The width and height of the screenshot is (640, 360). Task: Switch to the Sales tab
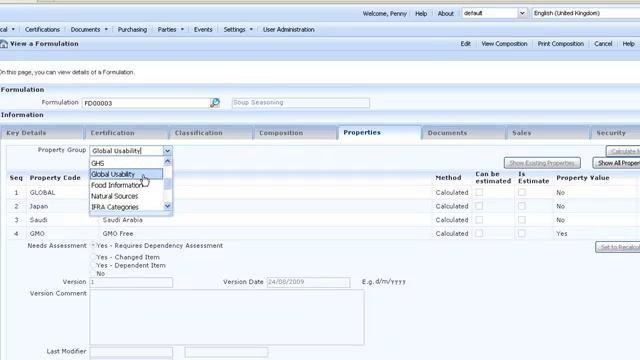[549, 133]
